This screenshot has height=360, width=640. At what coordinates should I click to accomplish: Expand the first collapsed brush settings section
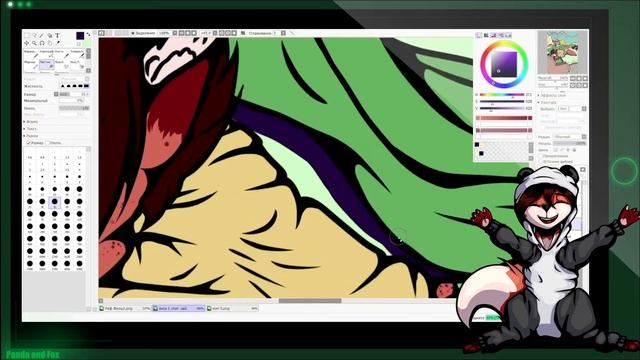tap(31, 122)
